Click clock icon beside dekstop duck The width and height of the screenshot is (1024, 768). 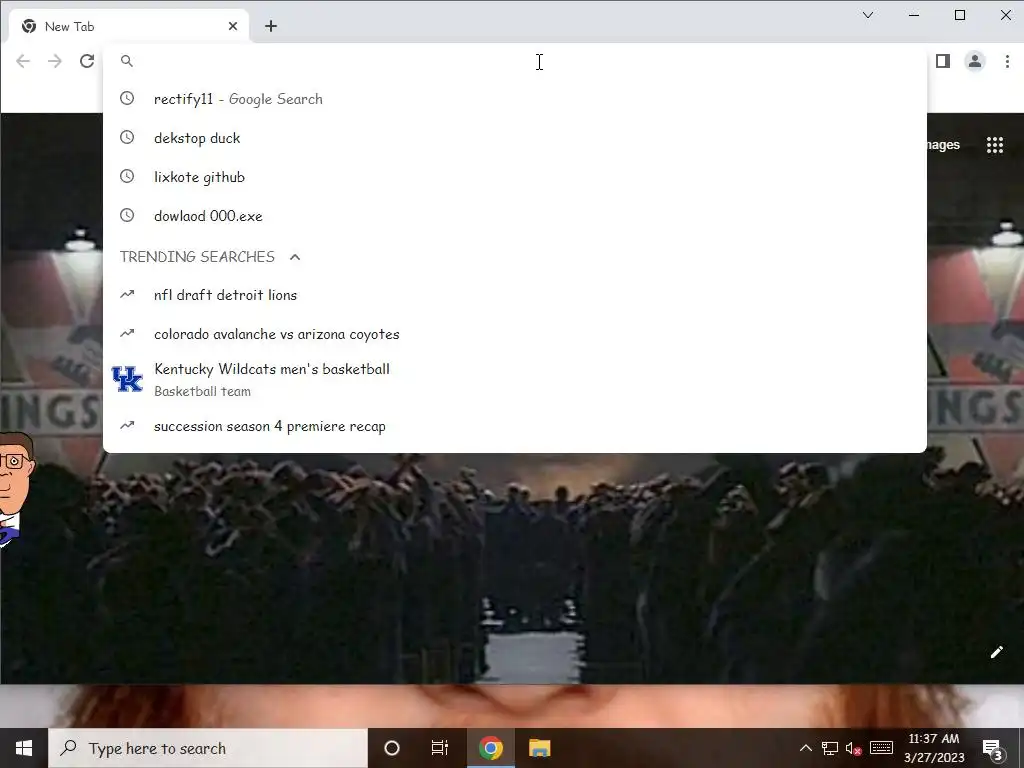(x=127, y=138)
